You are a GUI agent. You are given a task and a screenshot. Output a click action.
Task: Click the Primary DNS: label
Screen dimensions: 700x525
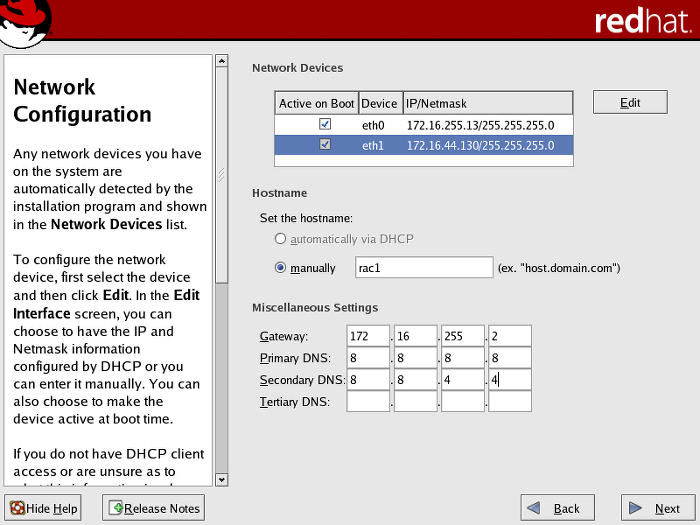click(x=295, y=358)
